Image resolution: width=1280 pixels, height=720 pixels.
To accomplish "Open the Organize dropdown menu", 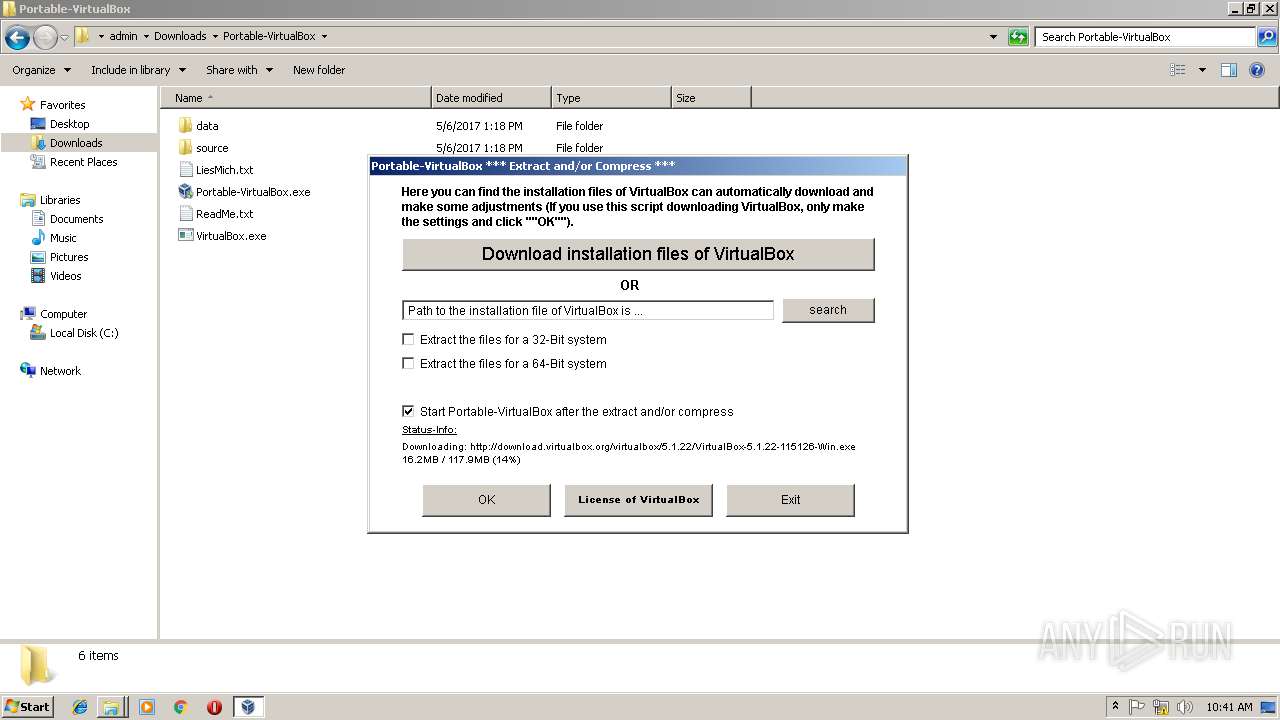I will point(41,70).
